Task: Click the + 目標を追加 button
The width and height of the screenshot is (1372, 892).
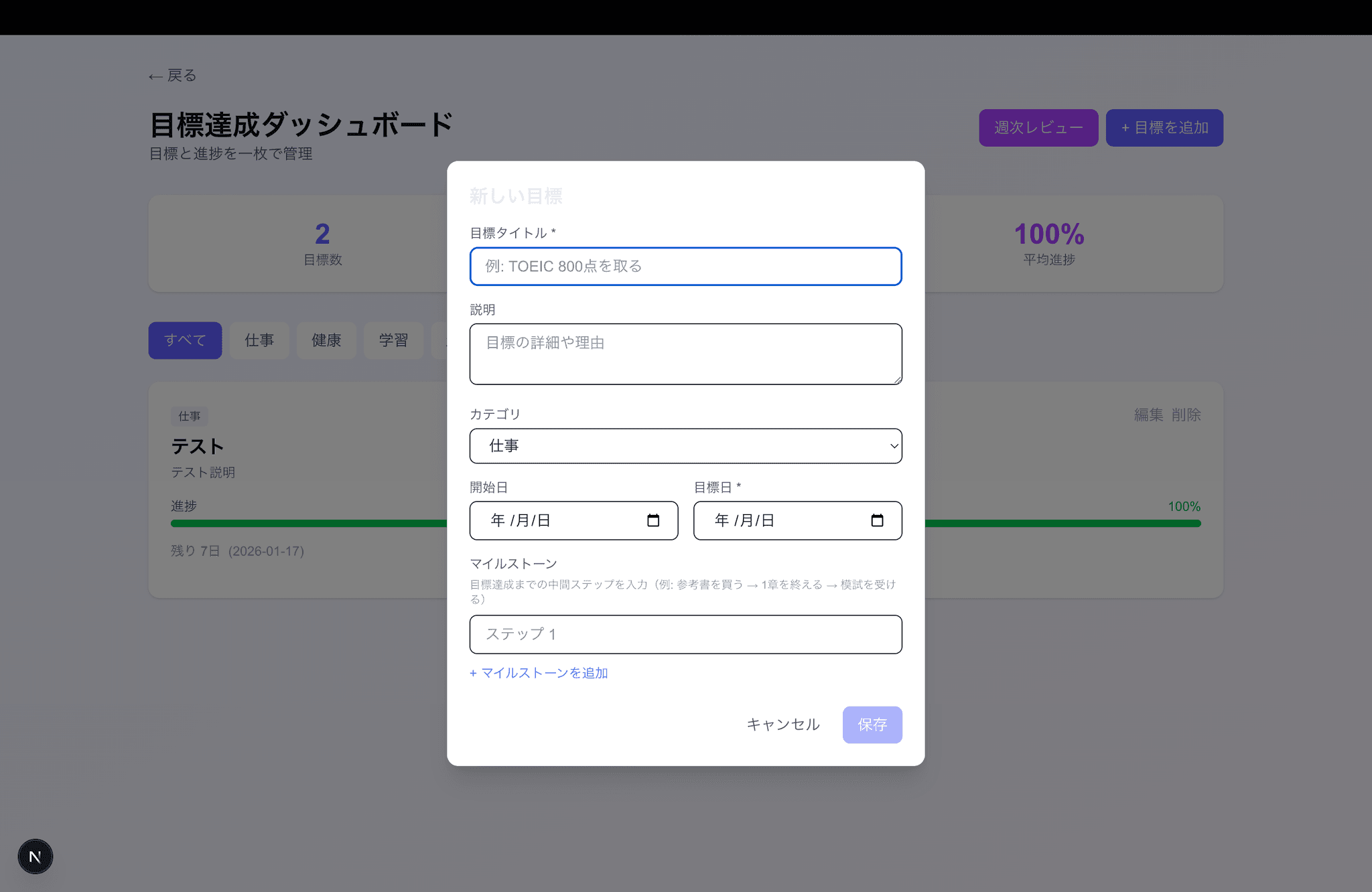Action: (1164, 128)
